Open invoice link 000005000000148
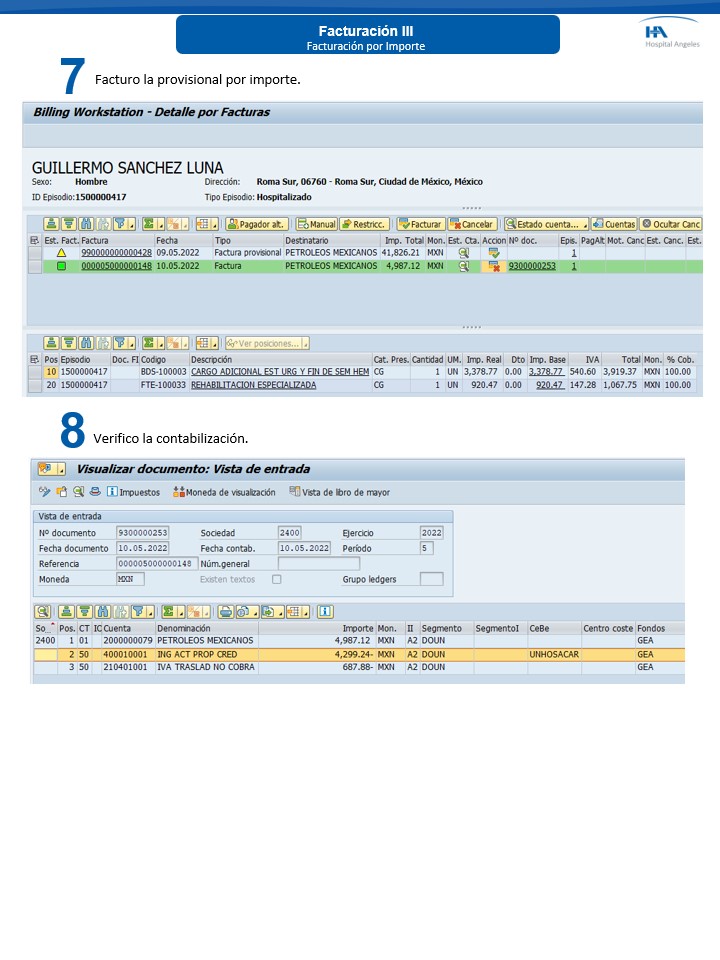The height and width of the screenshot is (960, 720). click(116, 267)
